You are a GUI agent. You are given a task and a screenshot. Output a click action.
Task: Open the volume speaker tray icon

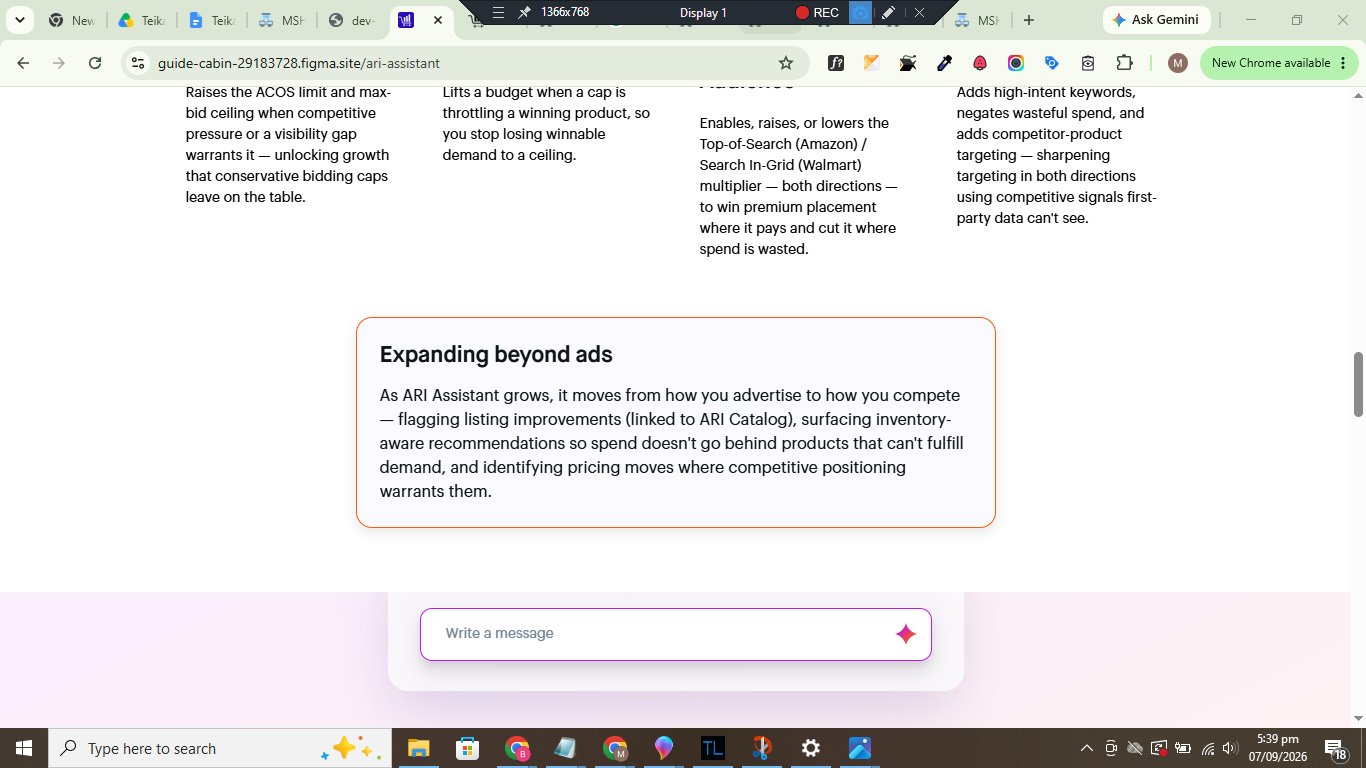coord(1231,748)
